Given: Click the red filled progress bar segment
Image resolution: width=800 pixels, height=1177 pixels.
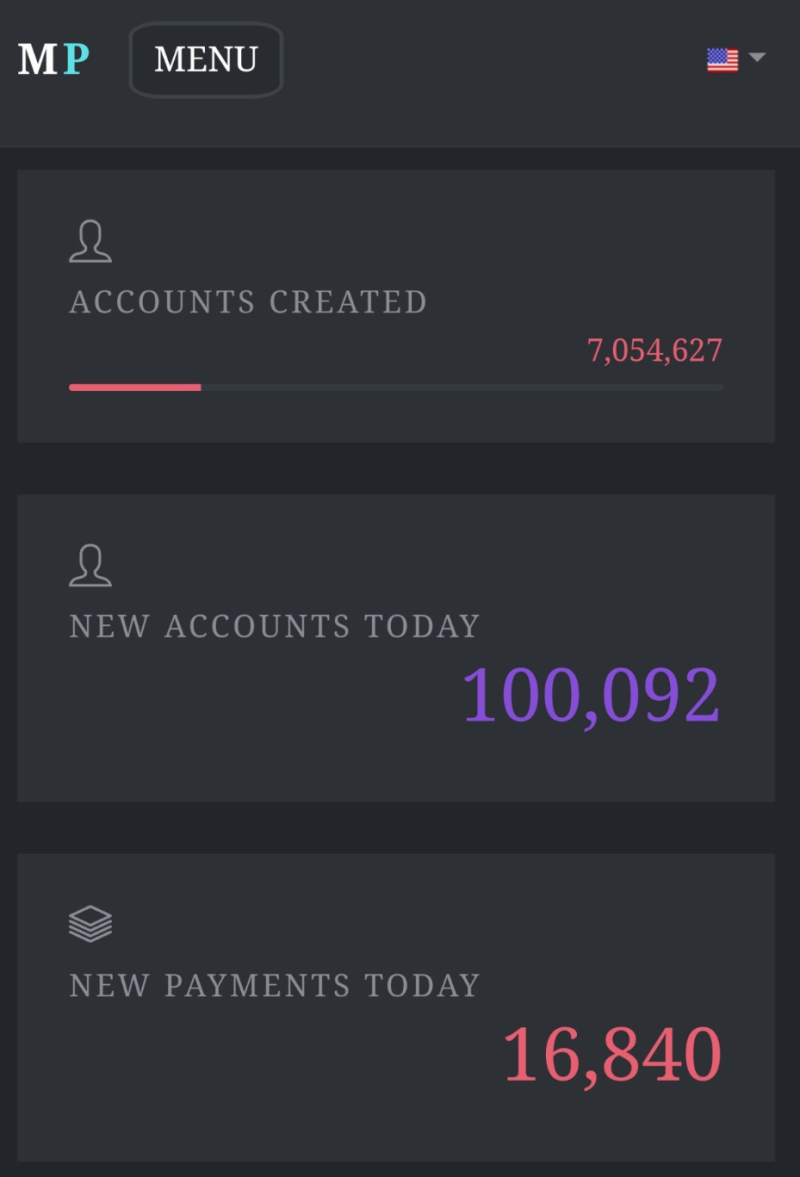Looking at the screenshot, I should point(135,387).
